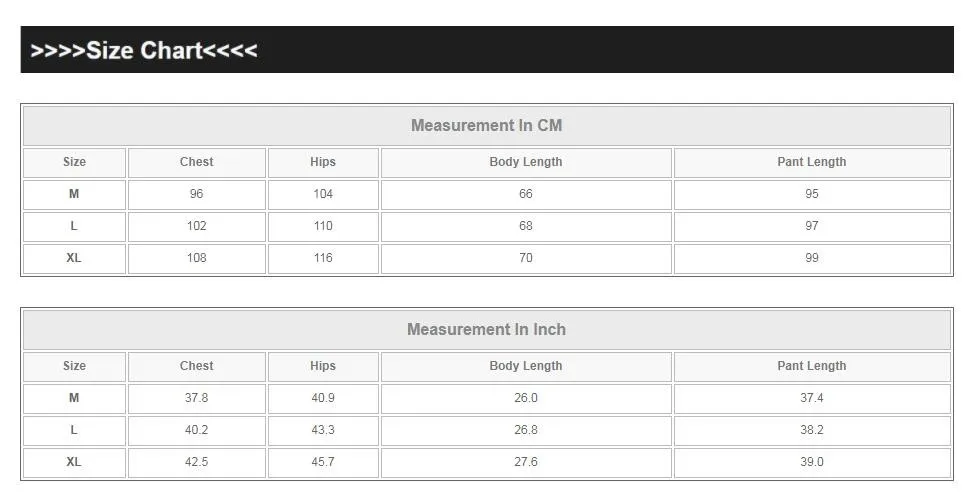Select the Measurement In CM table header
970x494 pixels.
pos(486,126)
